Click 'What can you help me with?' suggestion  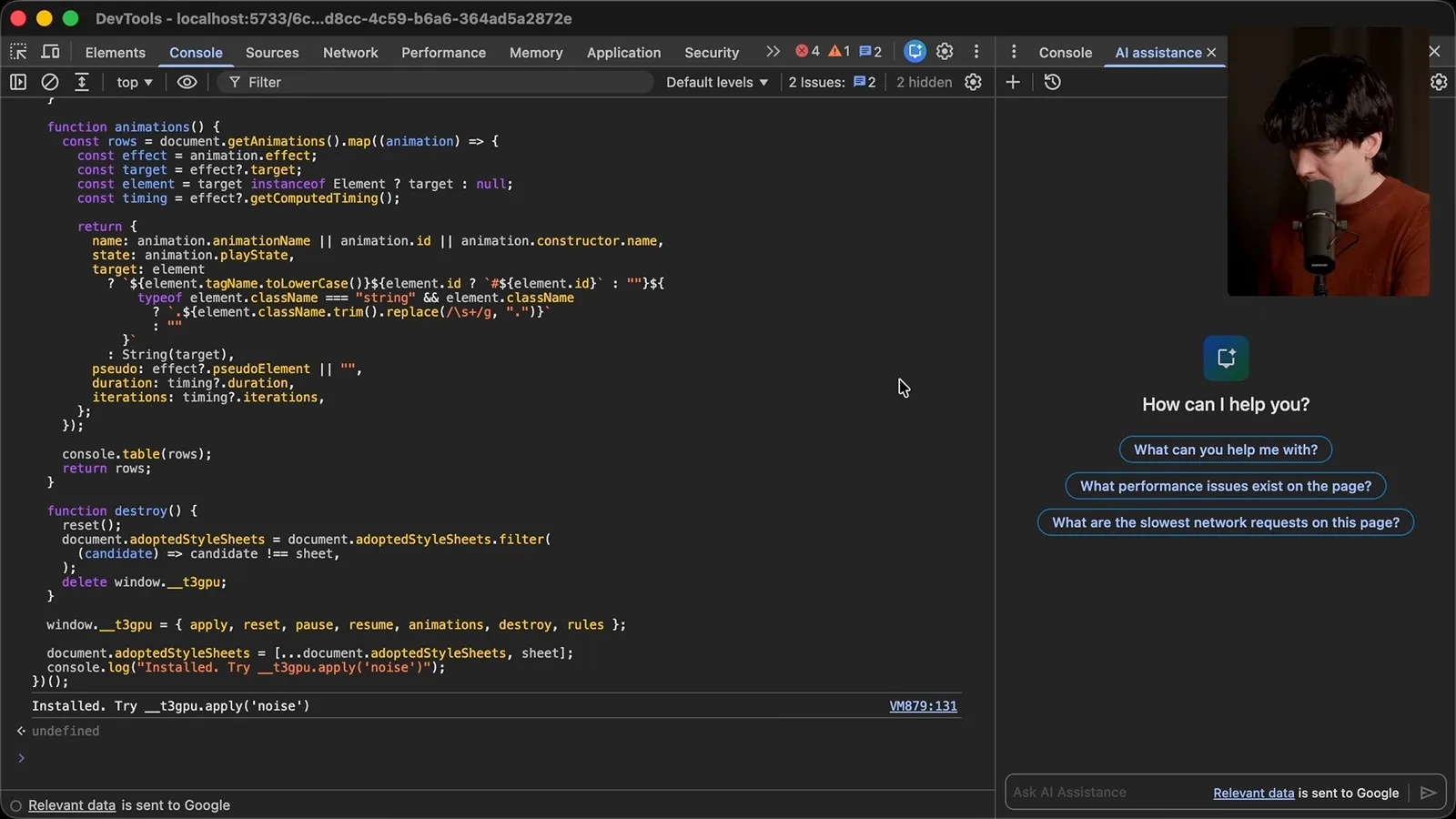pos(1226,450)
